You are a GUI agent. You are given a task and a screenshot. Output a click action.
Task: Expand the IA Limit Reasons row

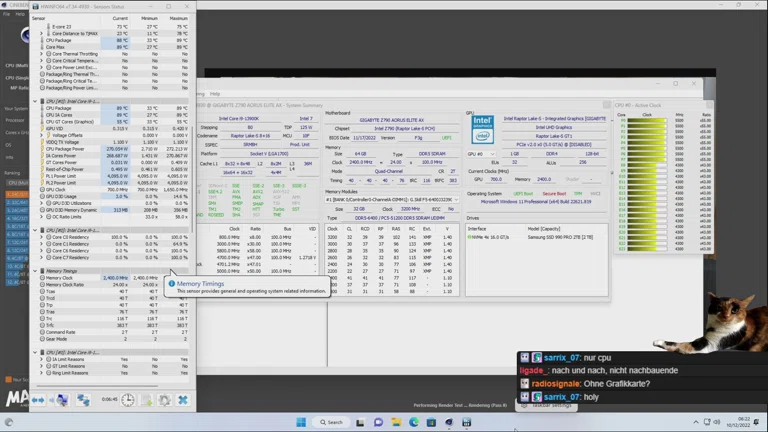point(41,359)
